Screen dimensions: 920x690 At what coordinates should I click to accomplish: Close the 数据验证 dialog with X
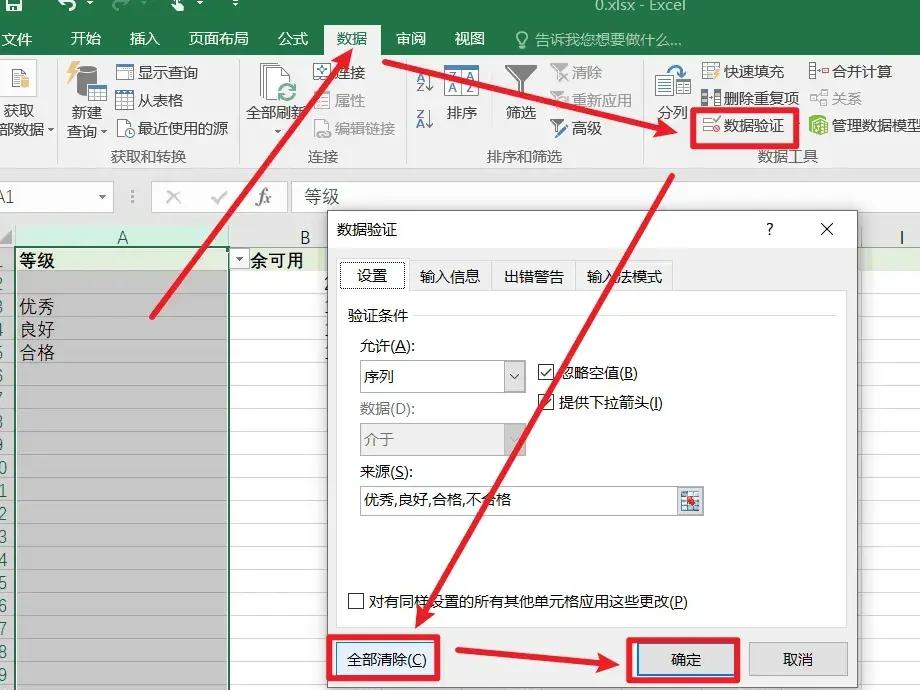coord(827,229)
